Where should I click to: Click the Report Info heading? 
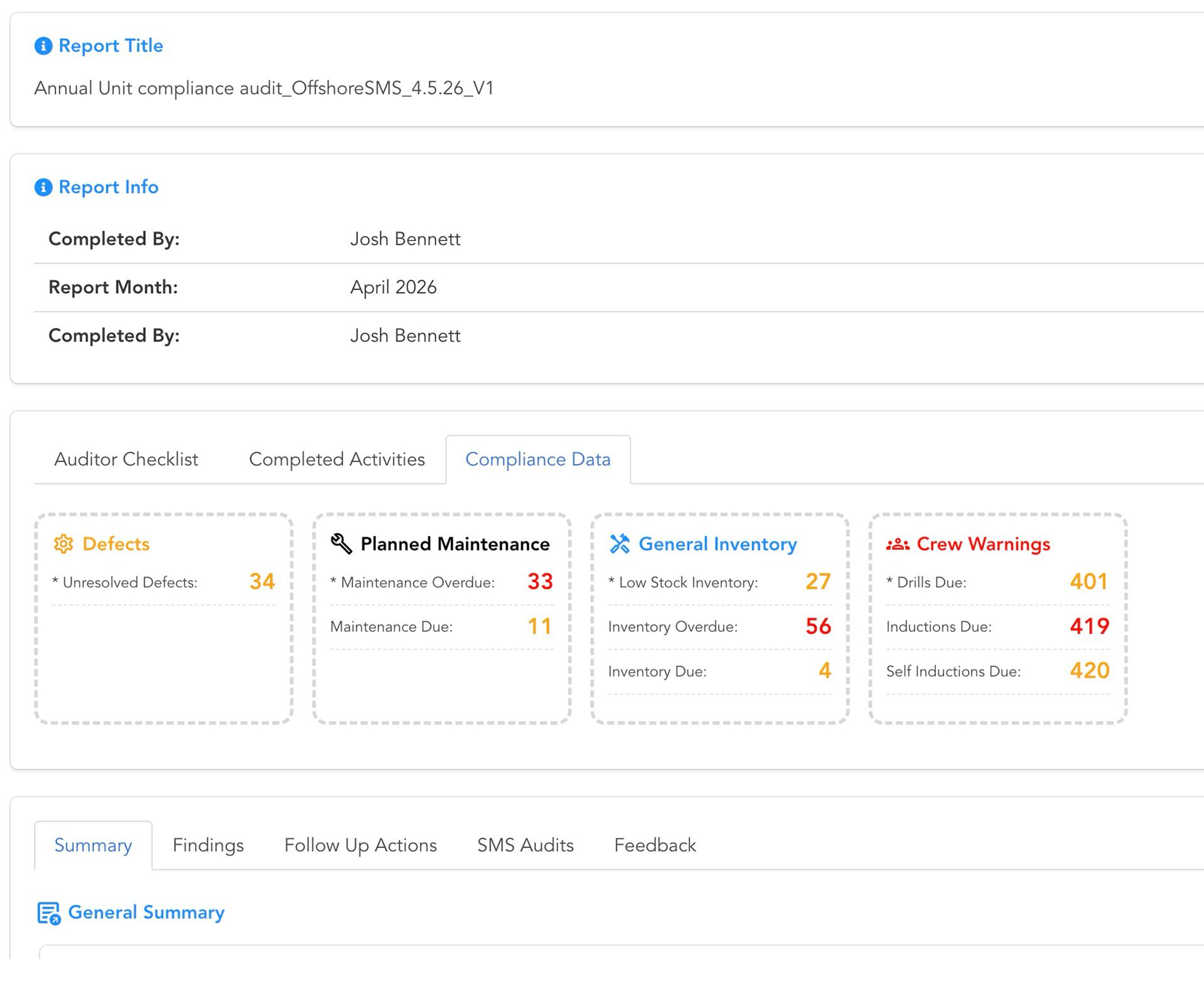click(x=108, y=187)
